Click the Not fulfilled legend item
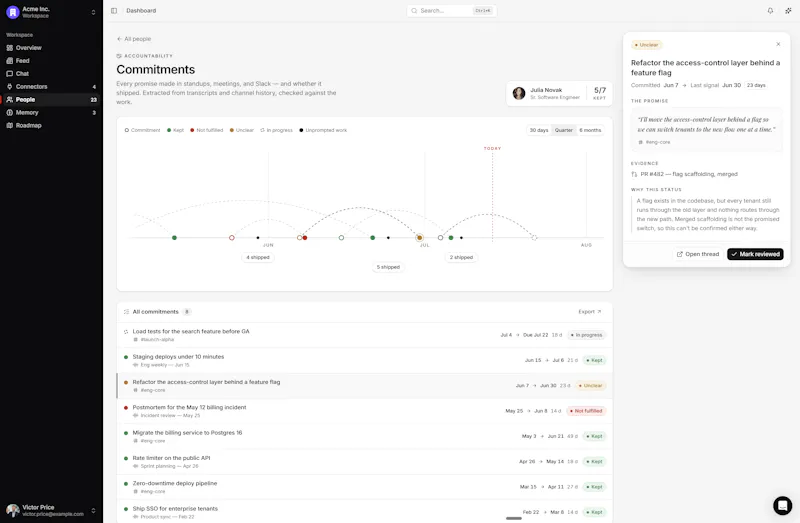Screen dimensions: 800x523 tap(207, 130)
